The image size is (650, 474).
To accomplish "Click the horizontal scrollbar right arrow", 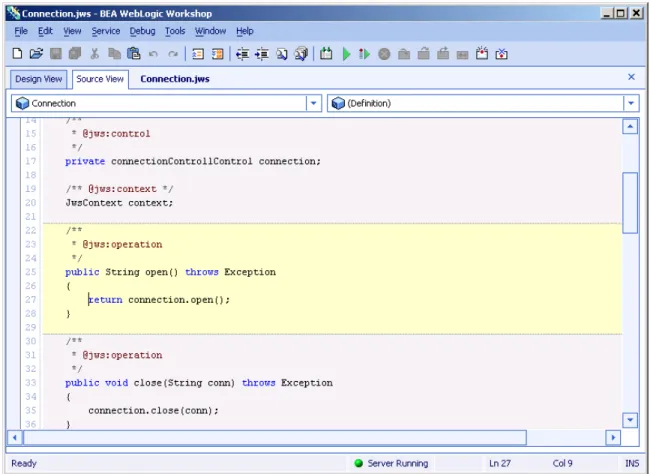I will click(x=613, y=438).
